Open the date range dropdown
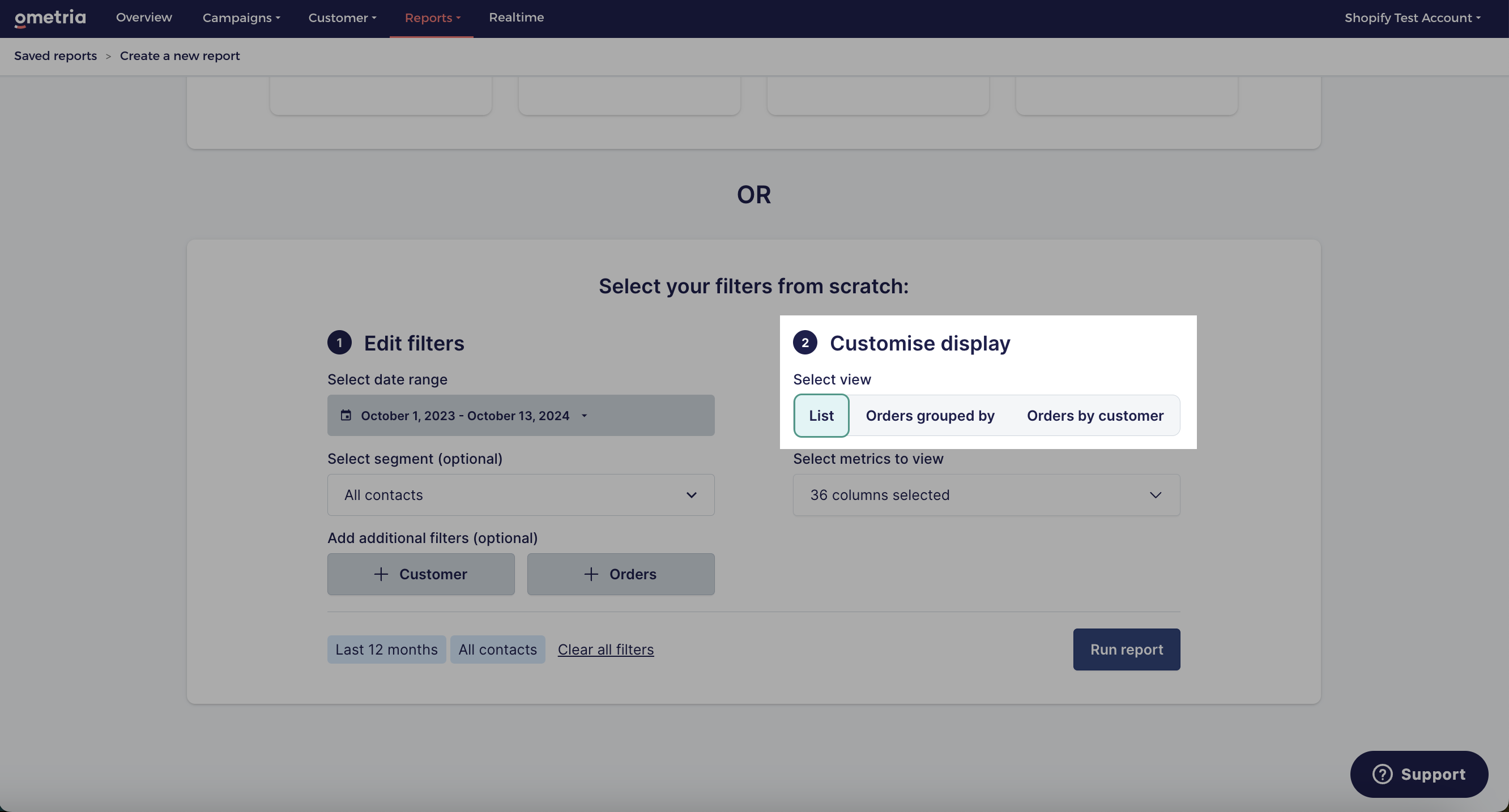 (520, 415)
